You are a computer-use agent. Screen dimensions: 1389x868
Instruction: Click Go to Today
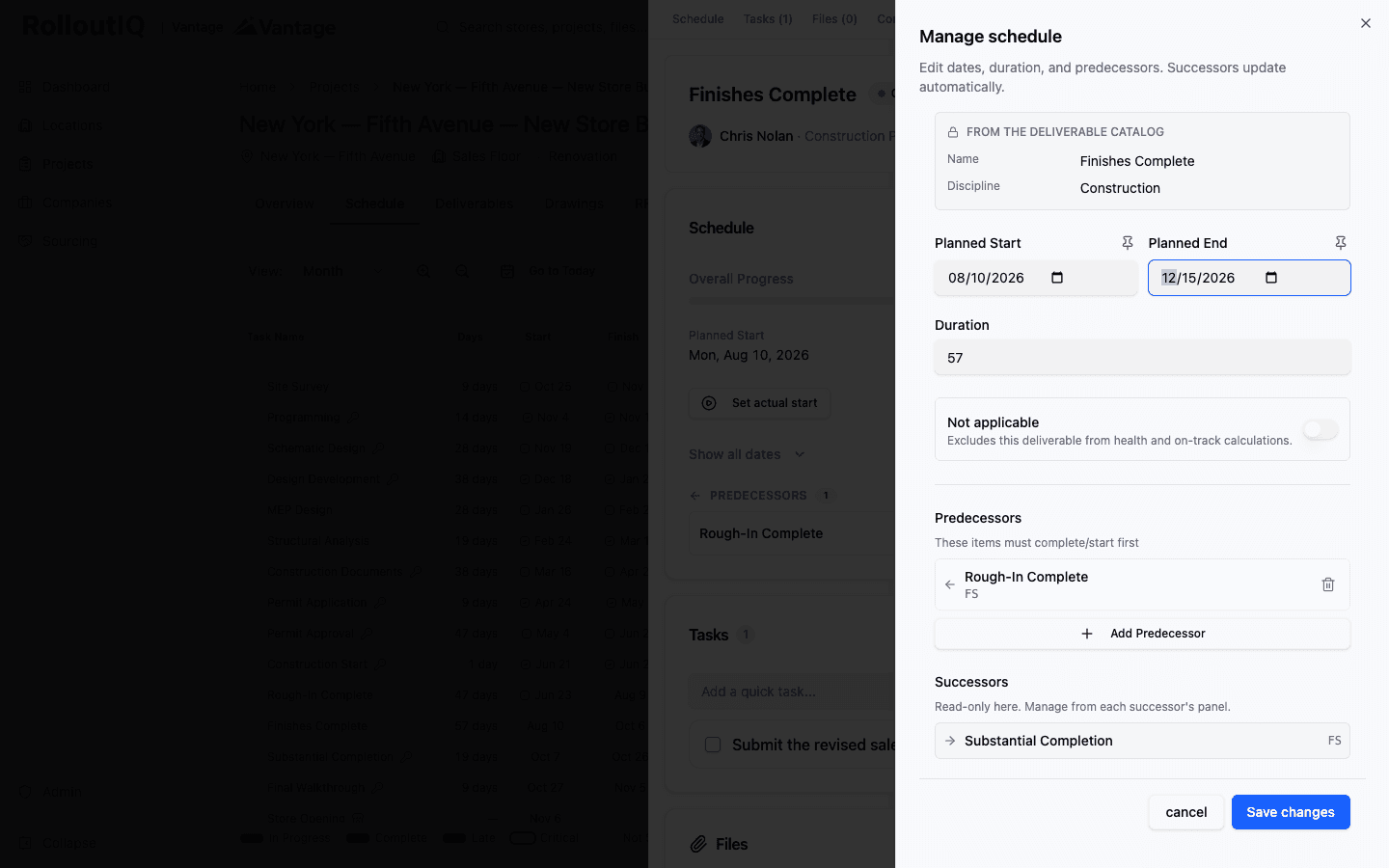[549, 272]
